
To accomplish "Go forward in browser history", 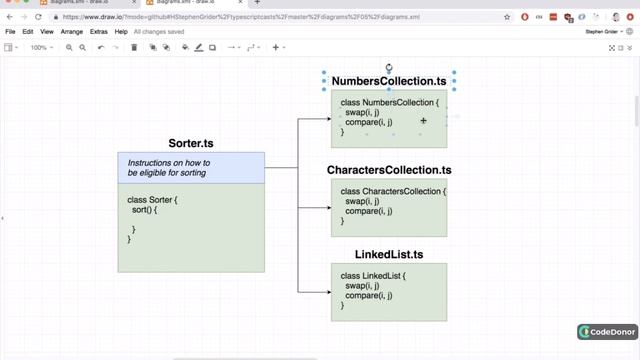I will click(x=24, y=17).
